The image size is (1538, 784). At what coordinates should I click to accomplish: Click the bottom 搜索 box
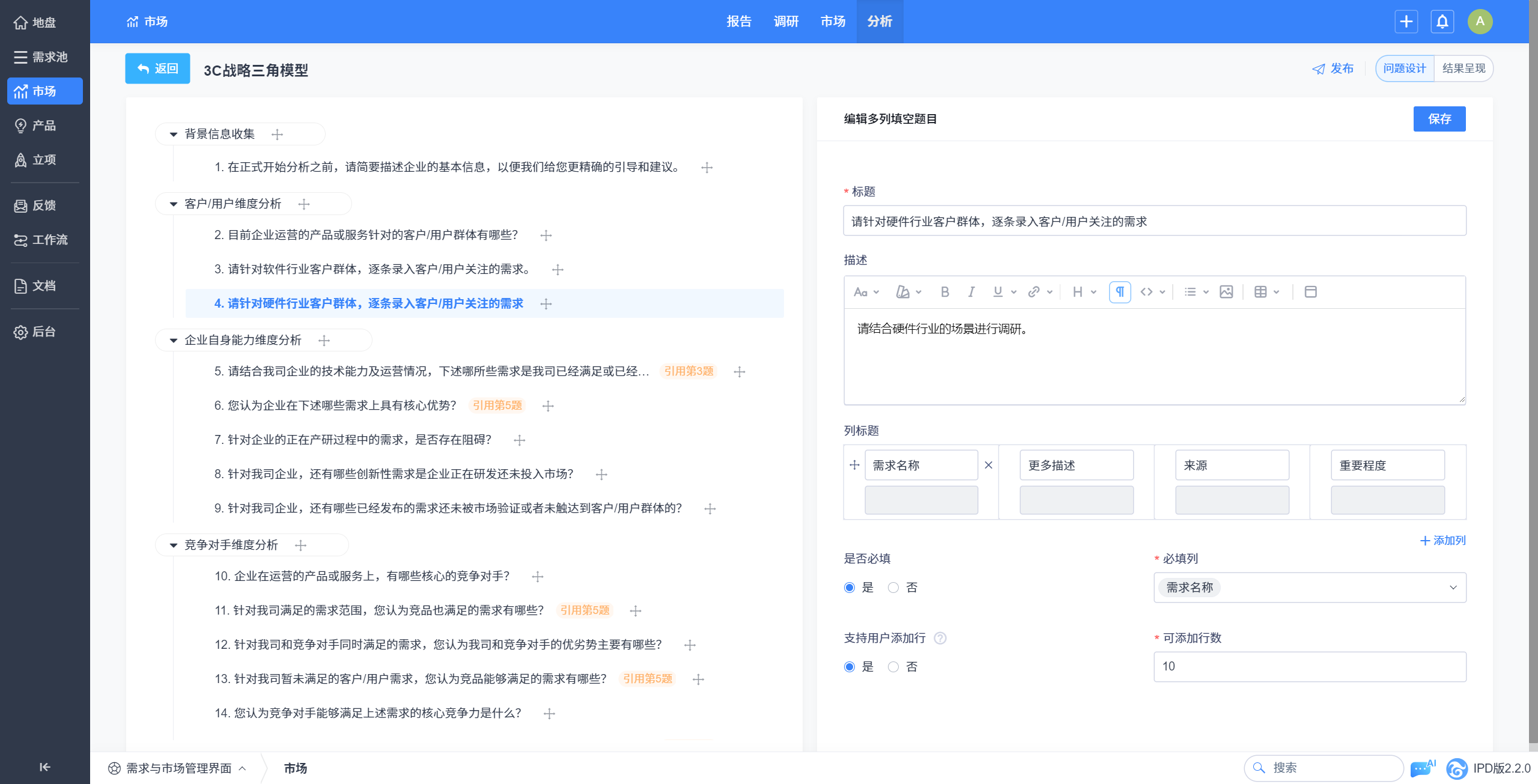(1323, 768)
